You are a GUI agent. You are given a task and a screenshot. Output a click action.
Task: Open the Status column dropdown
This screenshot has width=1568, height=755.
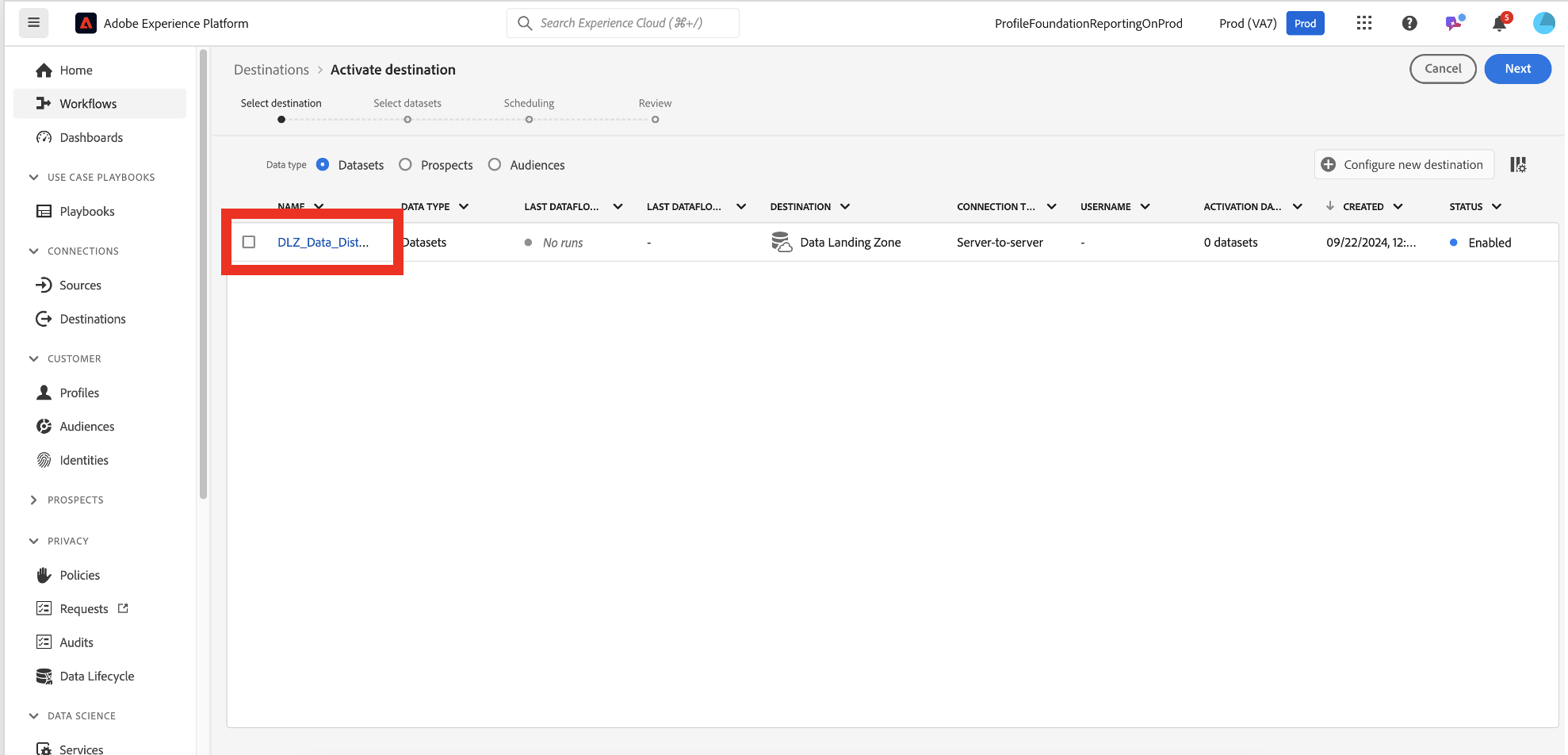coord(1496,207)
